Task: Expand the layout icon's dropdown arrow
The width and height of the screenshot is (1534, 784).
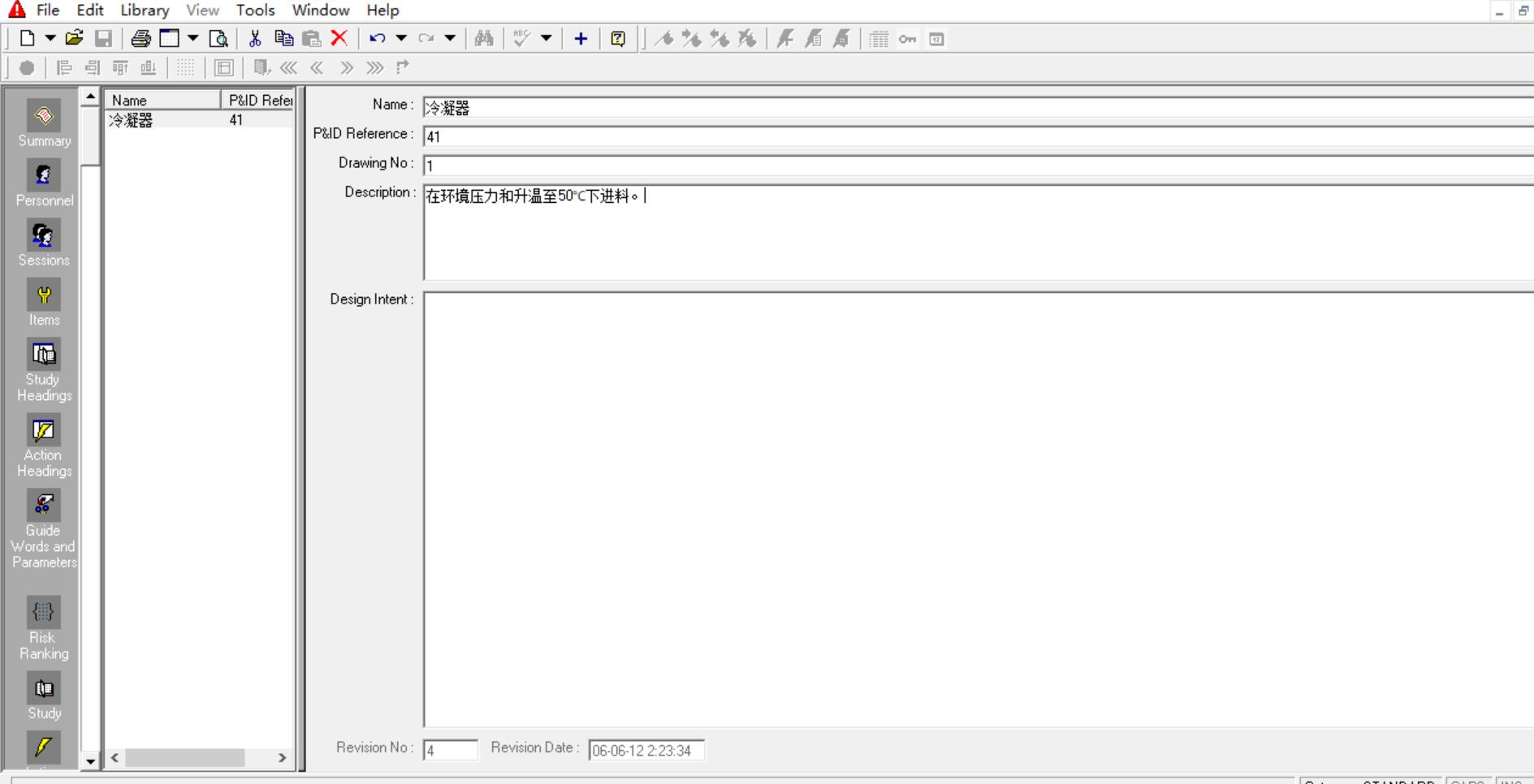Action: pos(192,38)
